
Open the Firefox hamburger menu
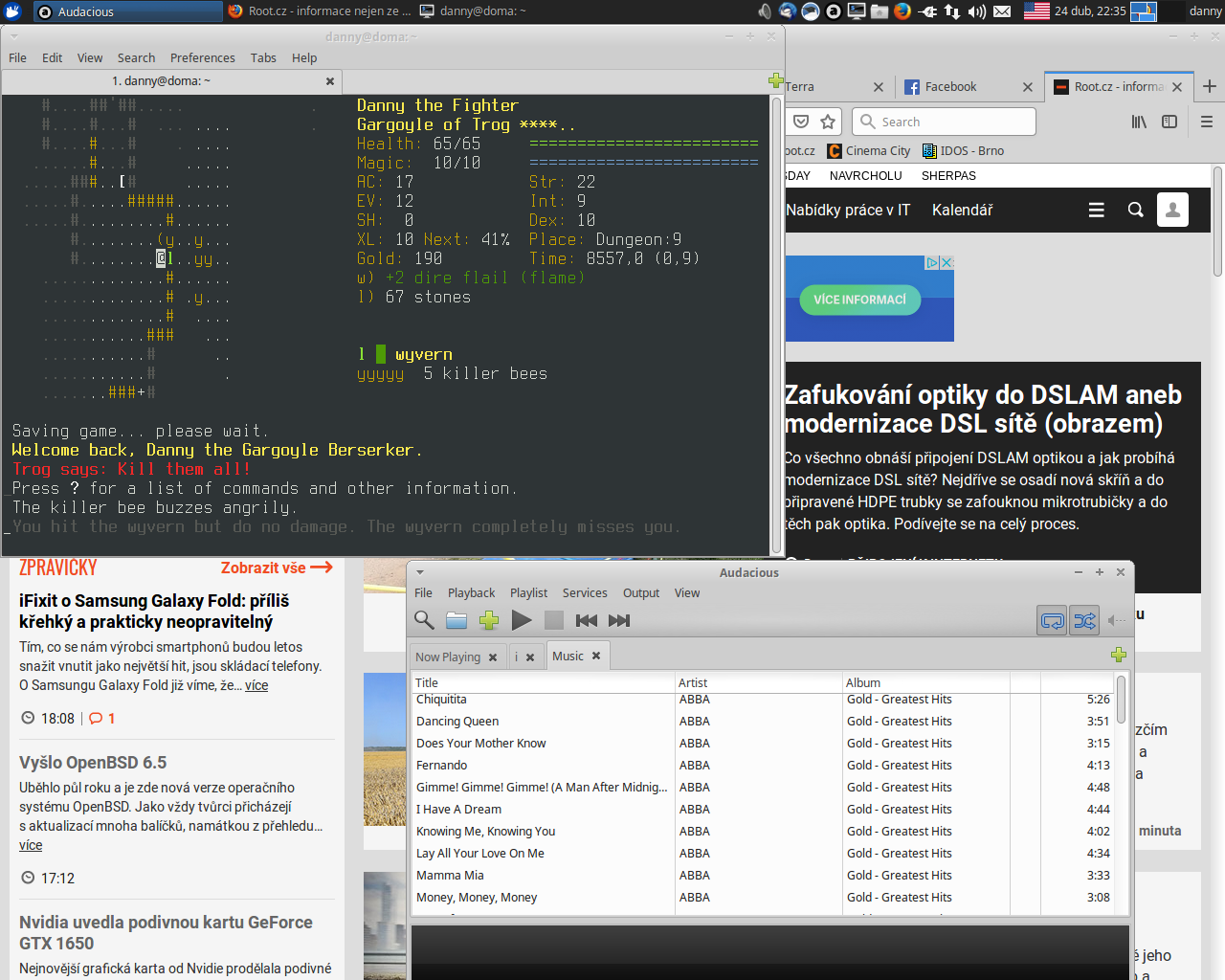1207,122
